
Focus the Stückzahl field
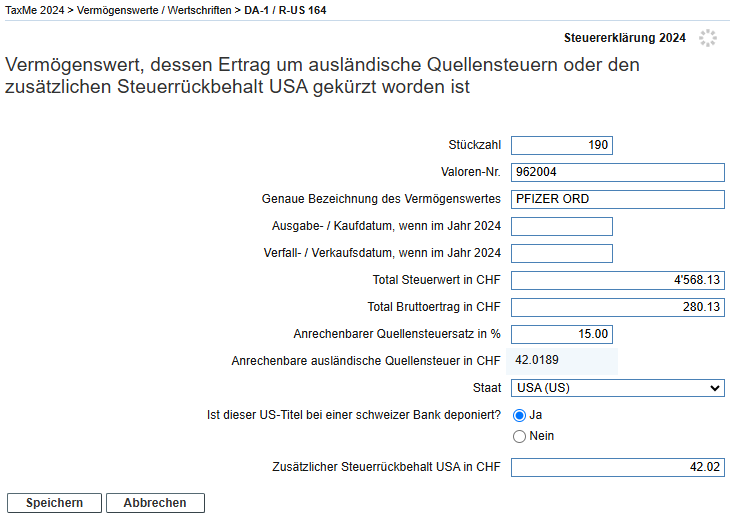tap(562, 145)
